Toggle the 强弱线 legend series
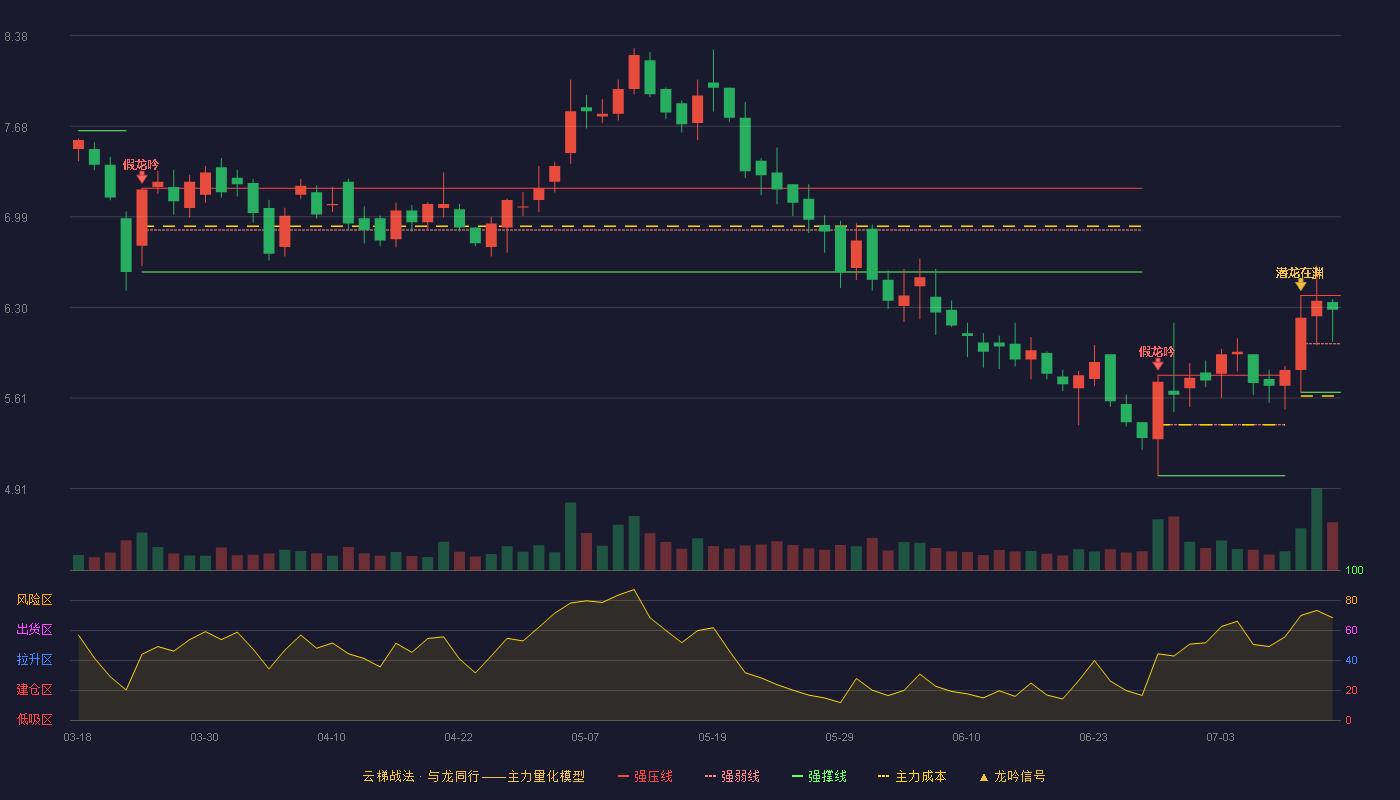Image resolution: width=1400 pixels, height=800 pixels. [x=732, y=776]
